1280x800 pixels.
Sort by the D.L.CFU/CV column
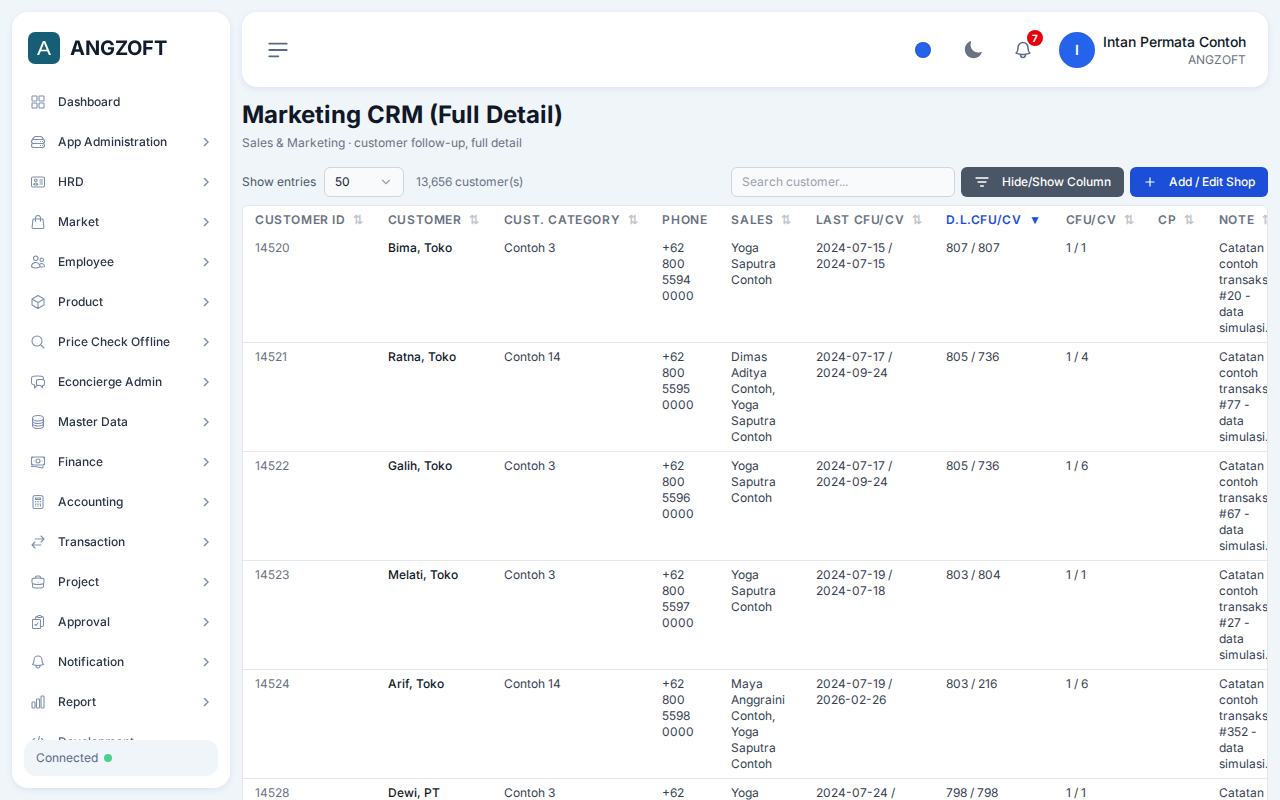click(x=993, y=220)
